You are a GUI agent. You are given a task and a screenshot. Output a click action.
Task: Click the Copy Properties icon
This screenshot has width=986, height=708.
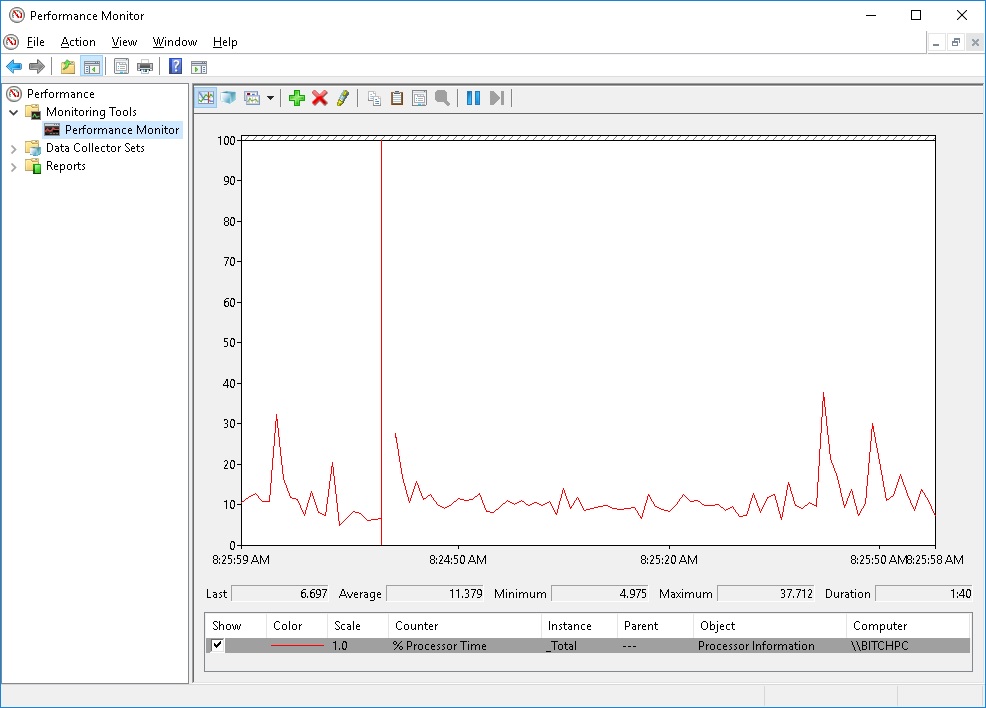pyautogui.click(x=374, y=98)
